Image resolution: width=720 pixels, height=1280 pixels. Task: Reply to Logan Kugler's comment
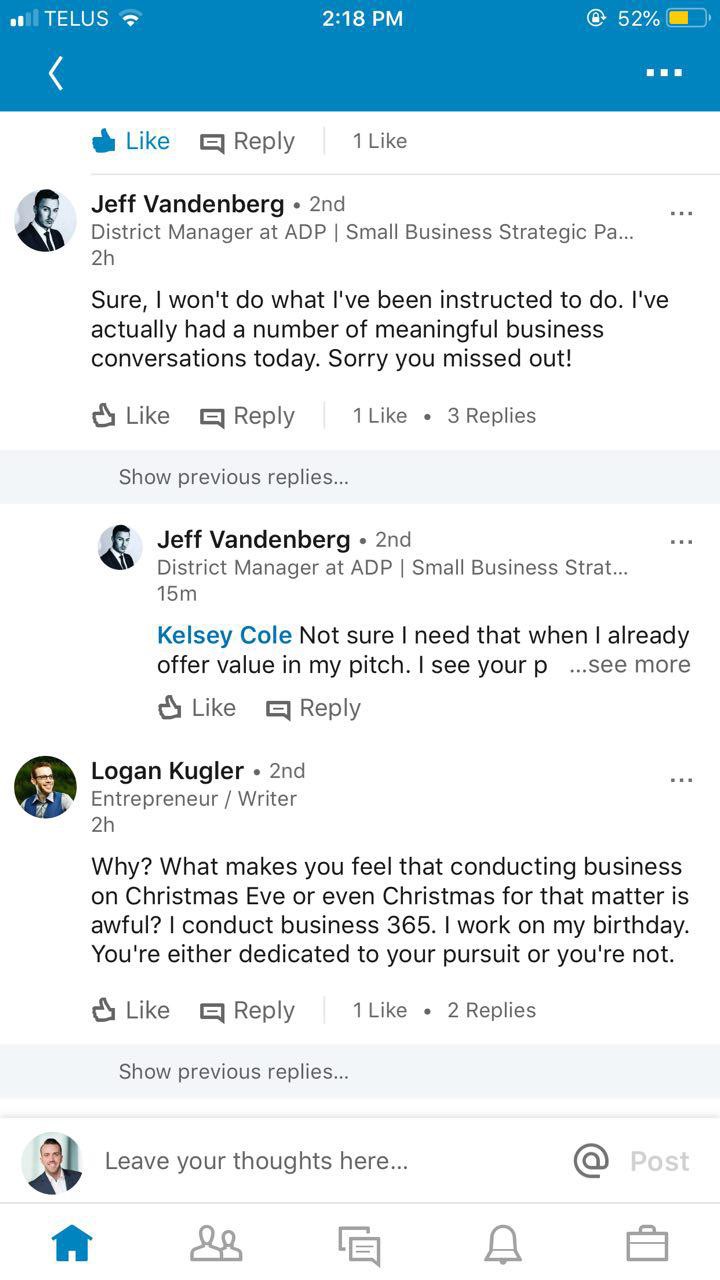tap(248, 1010)
